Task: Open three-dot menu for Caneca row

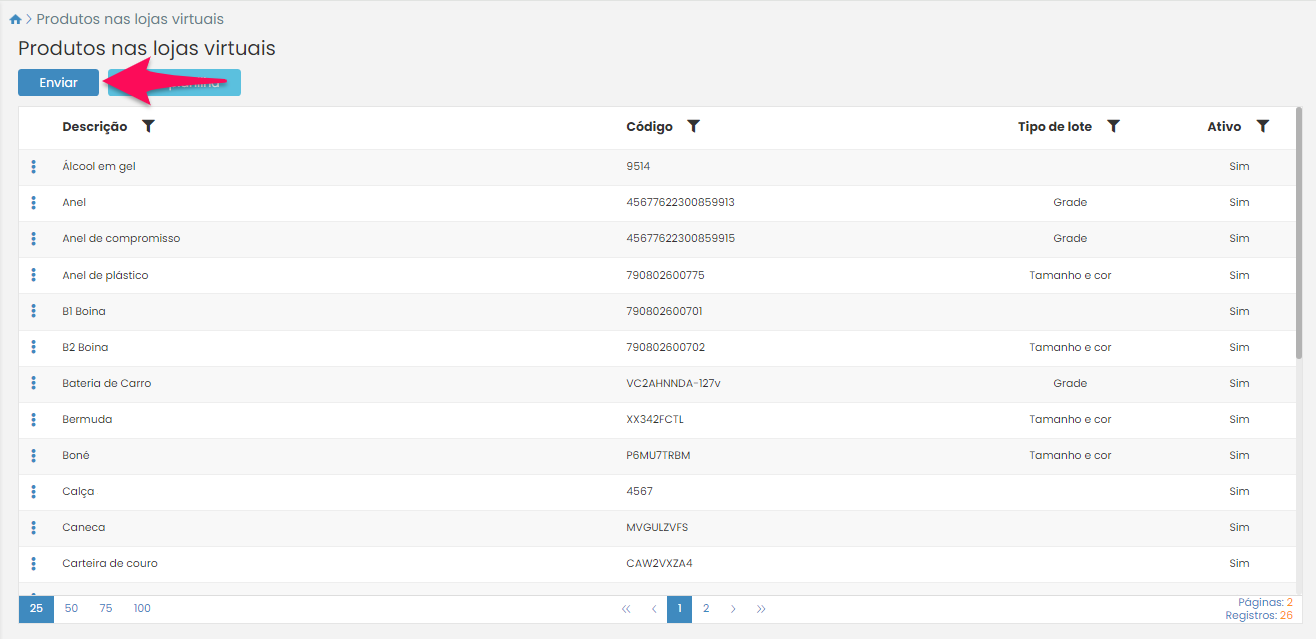Action: coord(34,527)
